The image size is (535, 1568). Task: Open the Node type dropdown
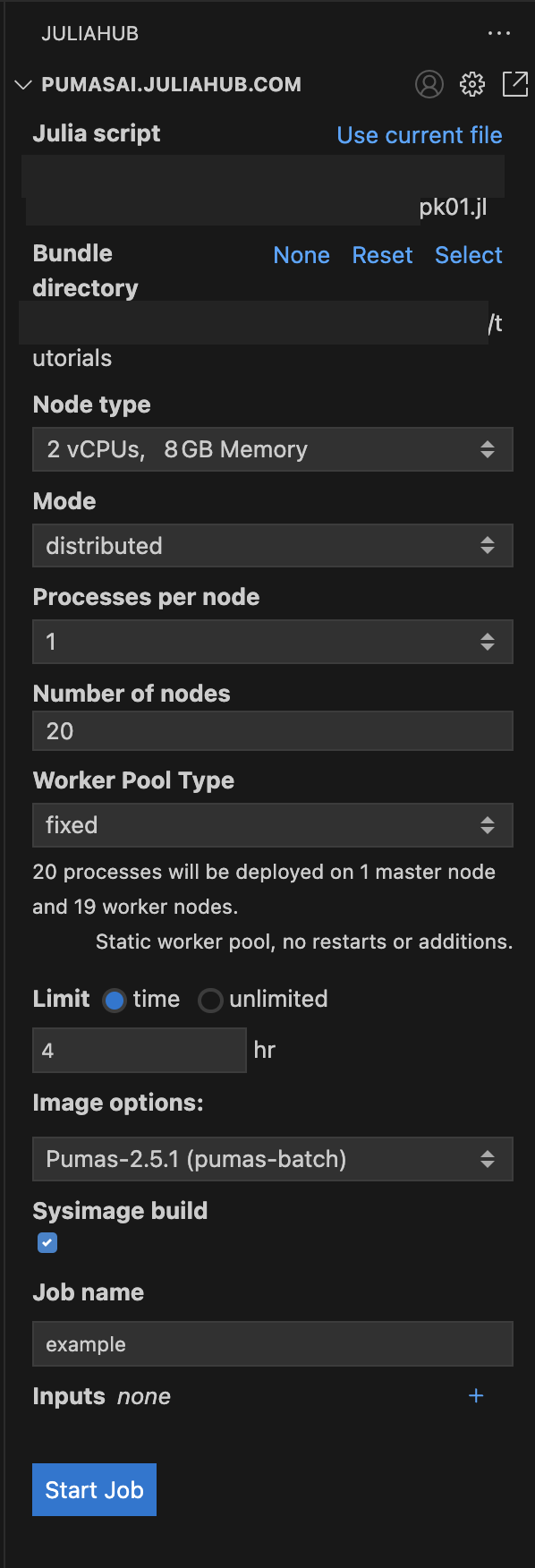273,449
